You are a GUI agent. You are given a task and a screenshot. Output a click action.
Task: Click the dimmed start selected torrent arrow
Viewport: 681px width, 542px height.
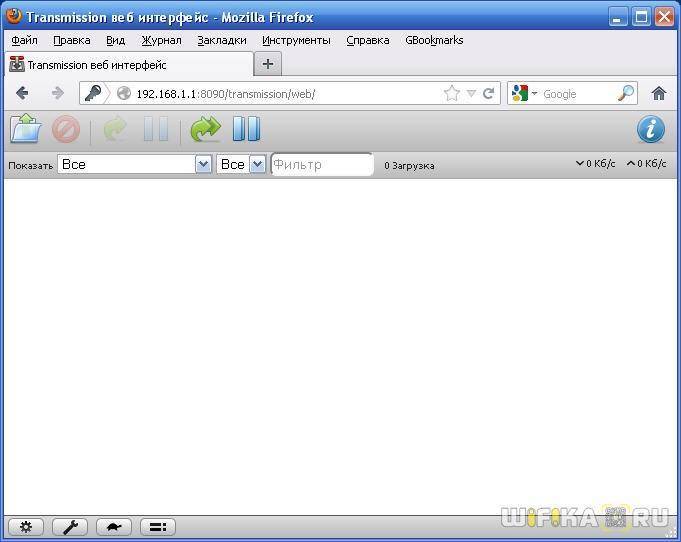click(115, 129)
